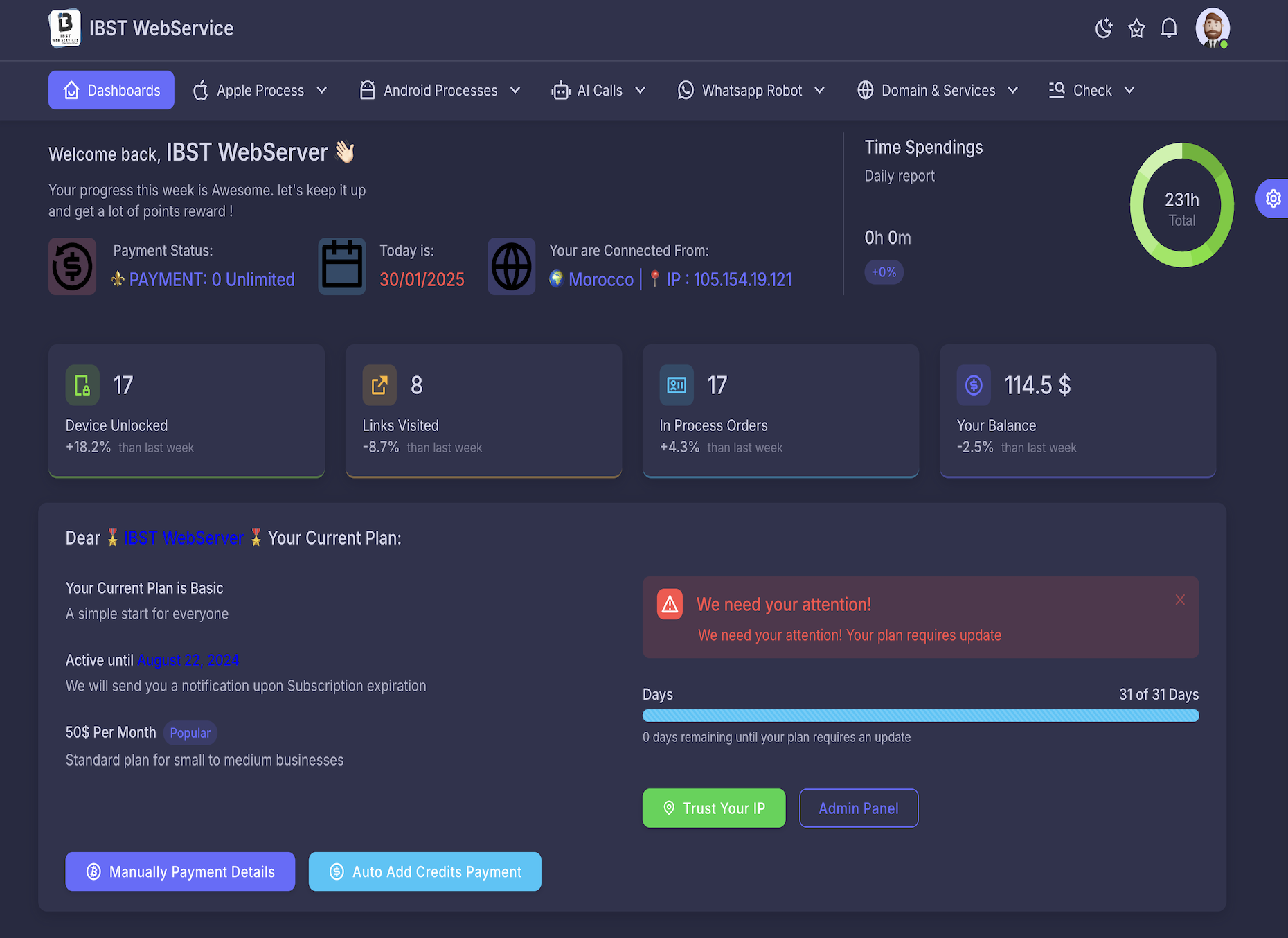This screenshot has height=938, width=1288.
Task: Click the Trust Your IP button
Action: point(713,808)
